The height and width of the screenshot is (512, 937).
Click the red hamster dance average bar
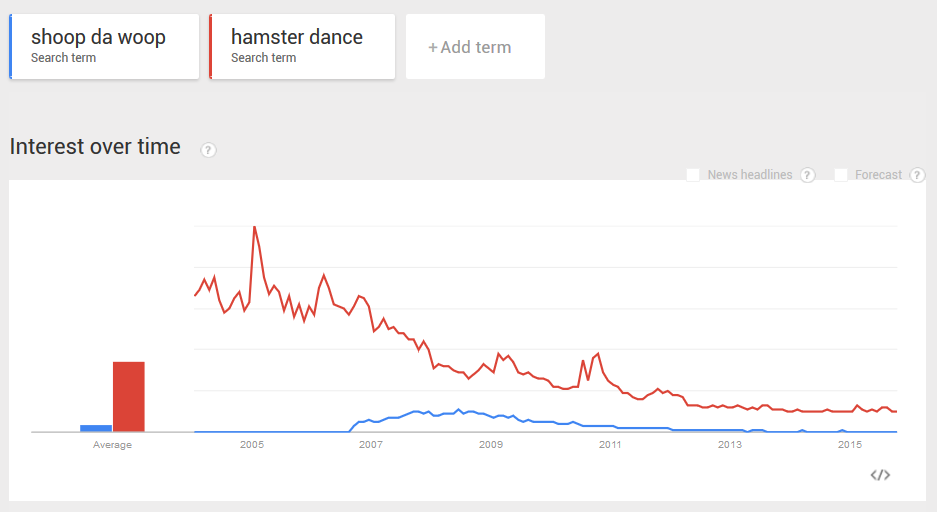coord(128,397)
